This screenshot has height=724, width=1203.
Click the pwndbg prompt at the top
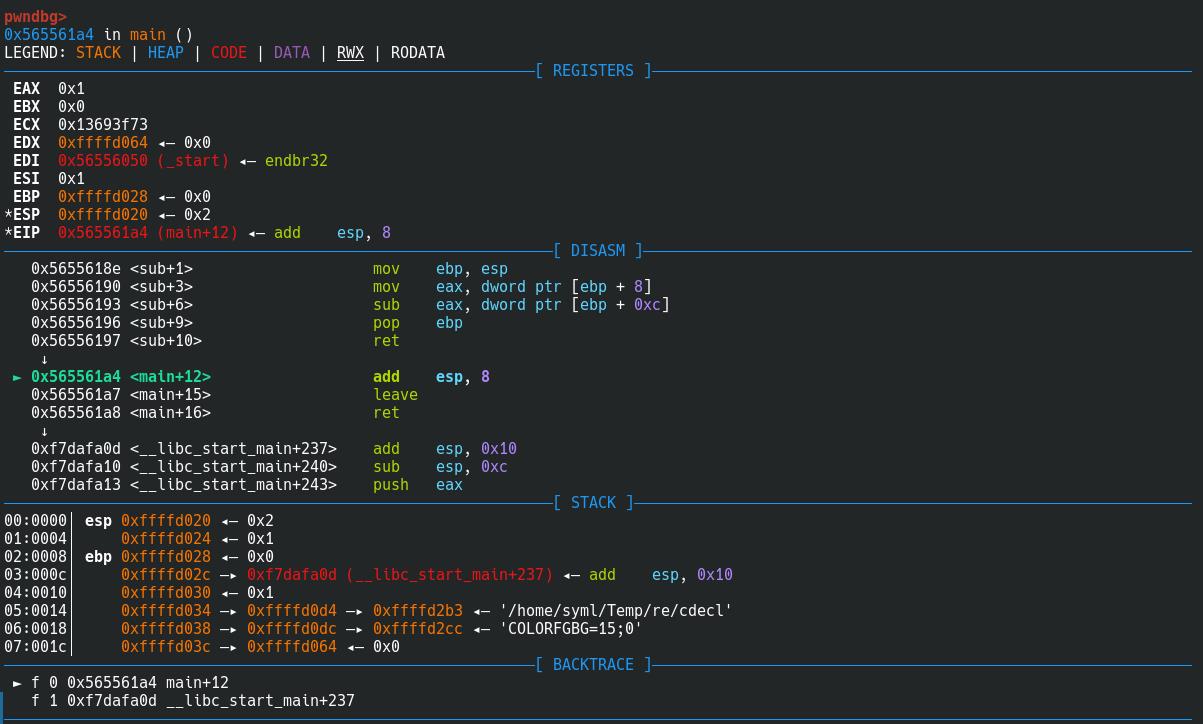coord(35,17)
